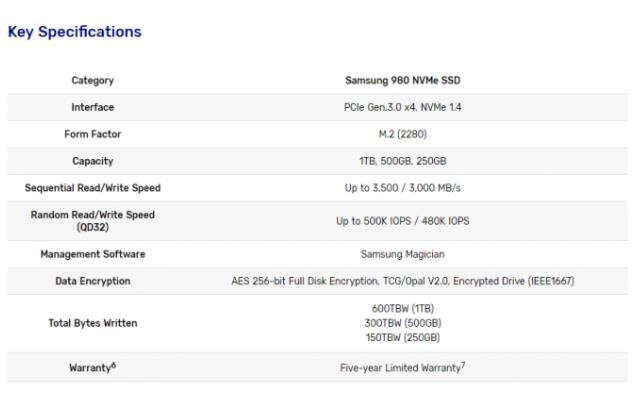Select the 'Capacity' row label
Viewport: 643px width, 395px height.
93,161
